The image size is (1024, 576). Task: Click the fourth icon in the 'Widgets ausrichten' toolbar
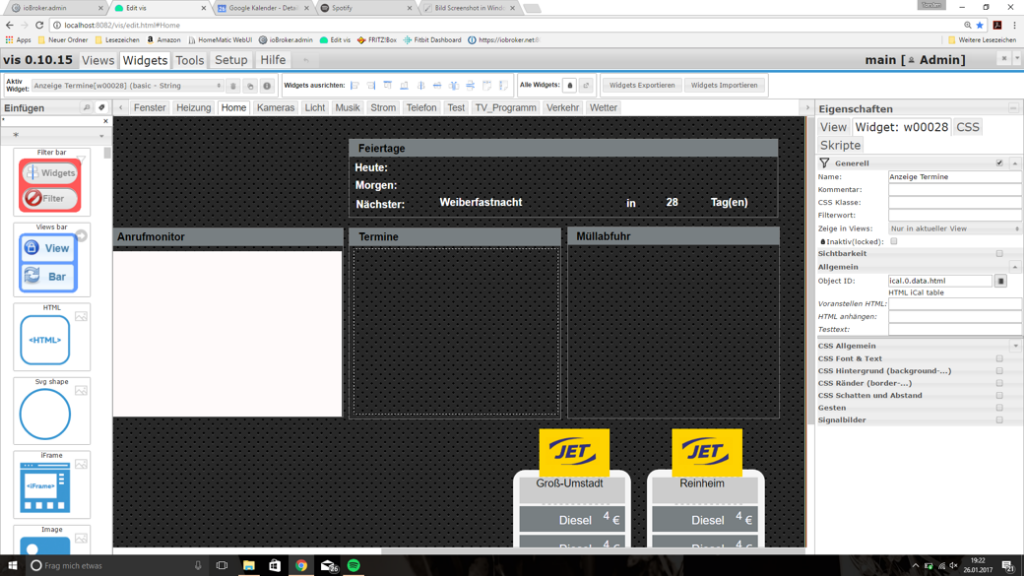404,86
